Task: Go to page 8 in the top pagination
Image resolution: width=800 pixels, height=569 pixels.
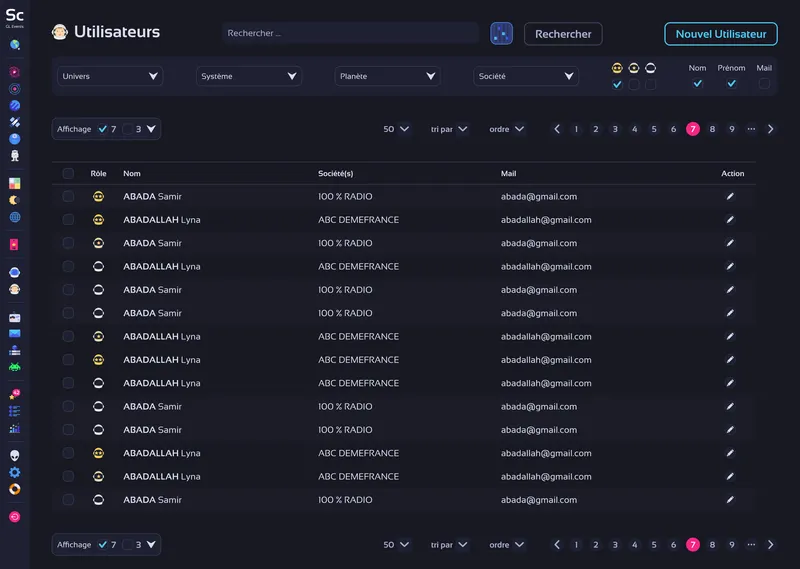Action: 712,129
